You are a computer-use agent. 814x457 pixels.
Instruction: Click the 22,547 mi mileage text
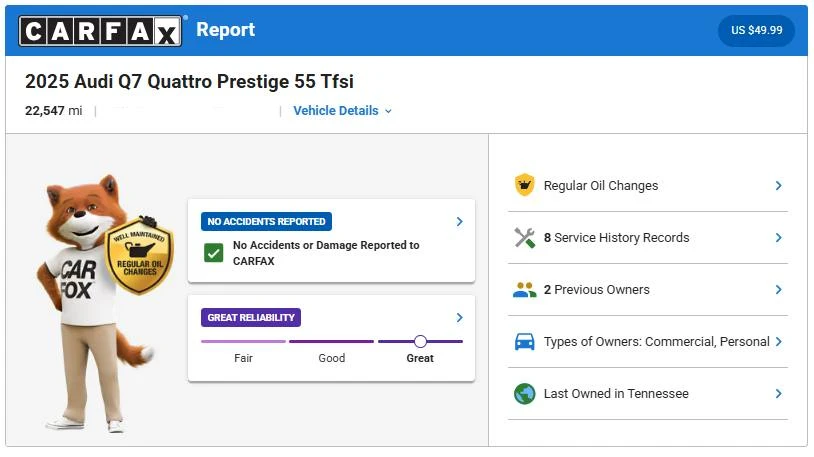(x=53, y=111)
